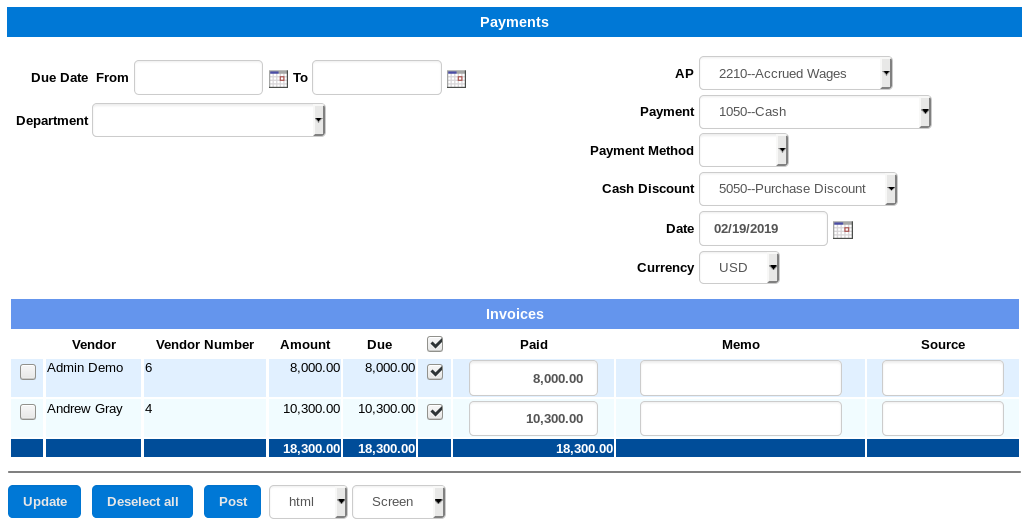Click the Source column header
The height and width of the screenshot is (522, 1028).
point(943,345)
